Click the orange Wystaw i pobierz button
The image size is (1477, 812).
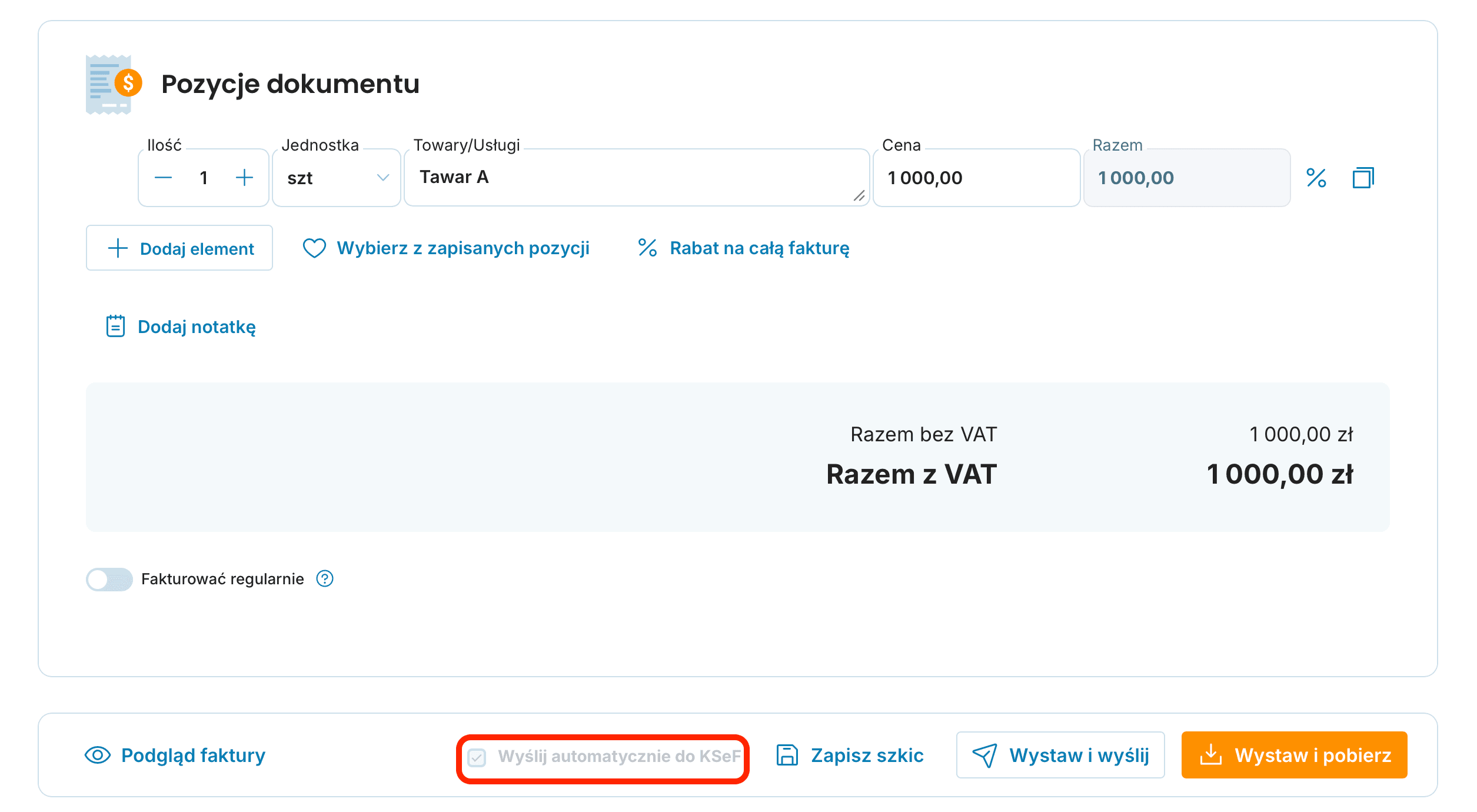1295,756
